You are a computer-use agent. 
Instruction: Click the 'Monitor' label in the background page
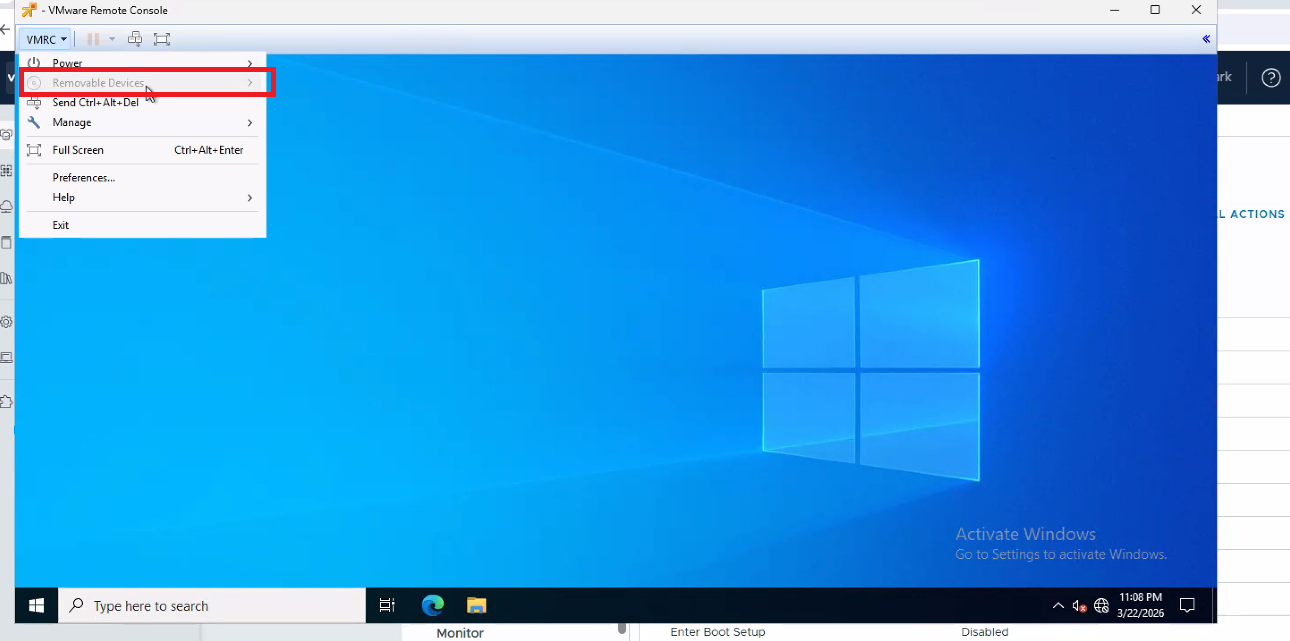tap(460, 633)
